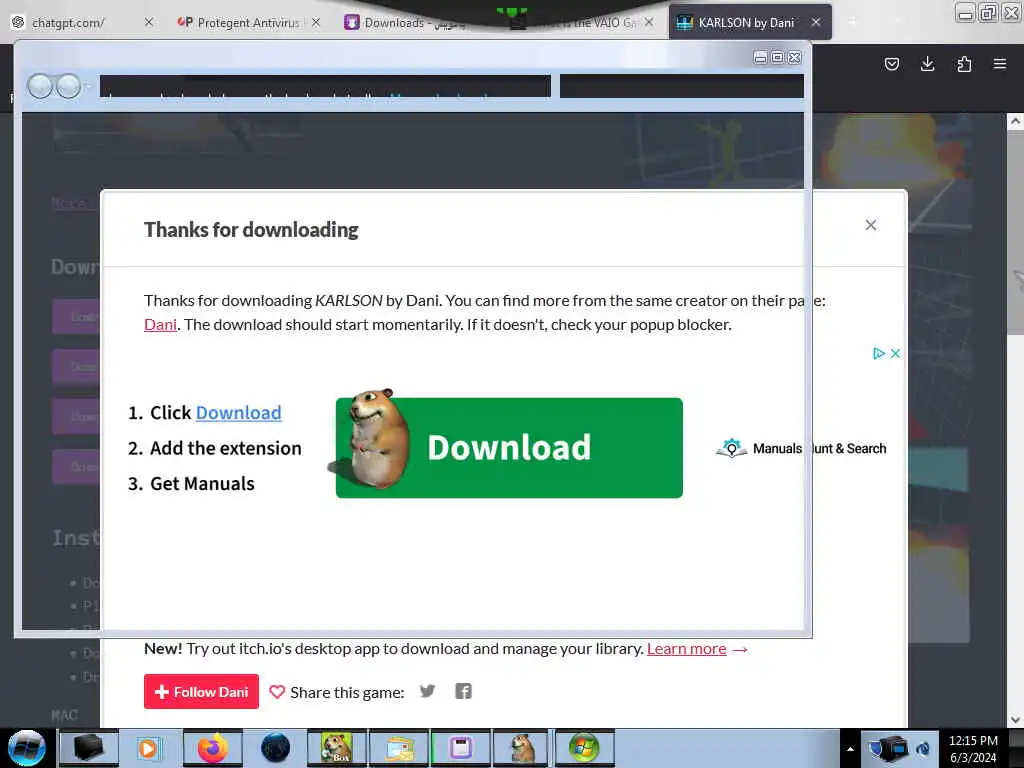This screenshot has width=1024, height=768.
Task: Open the Learn more link
Action: click(686, 648)
